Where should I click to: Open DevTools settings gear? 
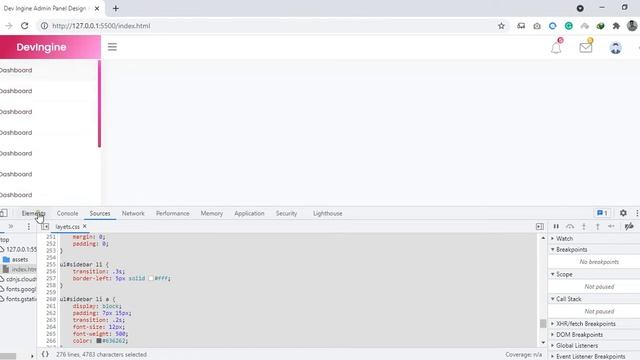point(623,213)
